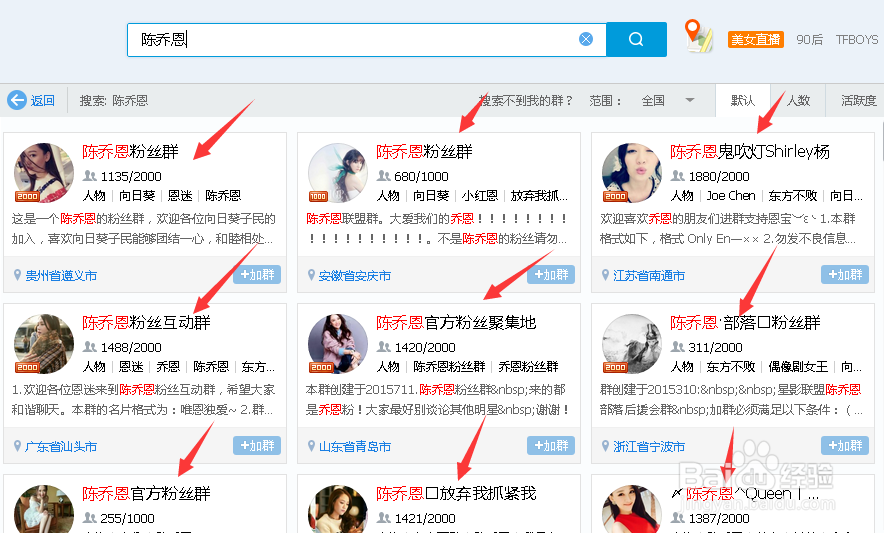Clear the search box with the X icon
This screenshot has width=884, height=534.
[586, 39]
